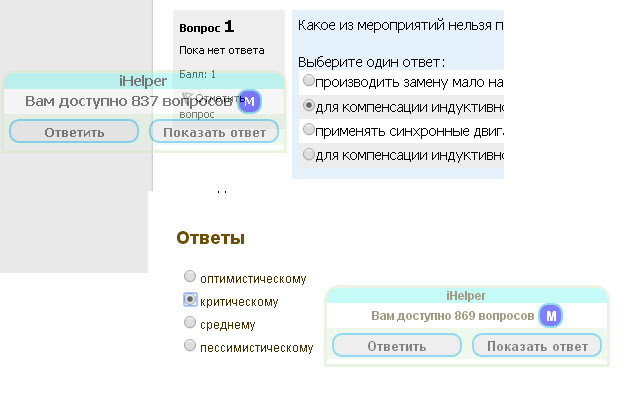Select the checked radio "для компенсации индуктивн..."
The image size is (640, 400).
tap(309, 105)
